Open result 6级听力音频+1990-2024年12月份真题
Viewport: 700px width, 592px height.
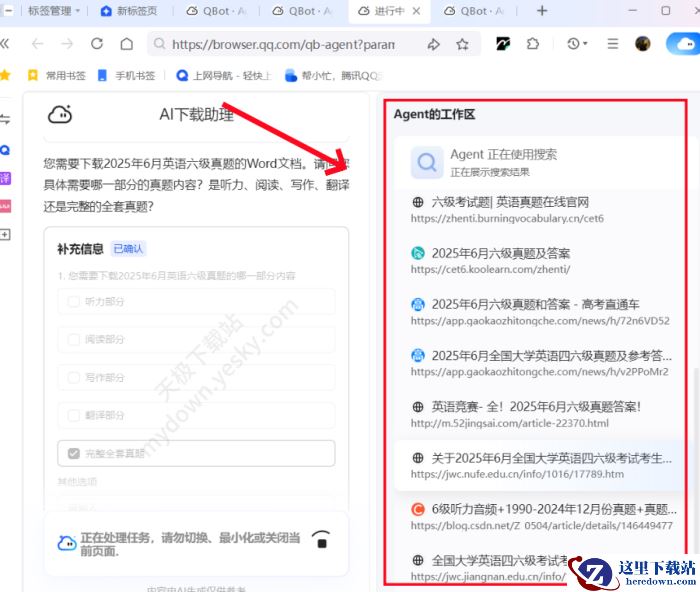coord(554,509)
